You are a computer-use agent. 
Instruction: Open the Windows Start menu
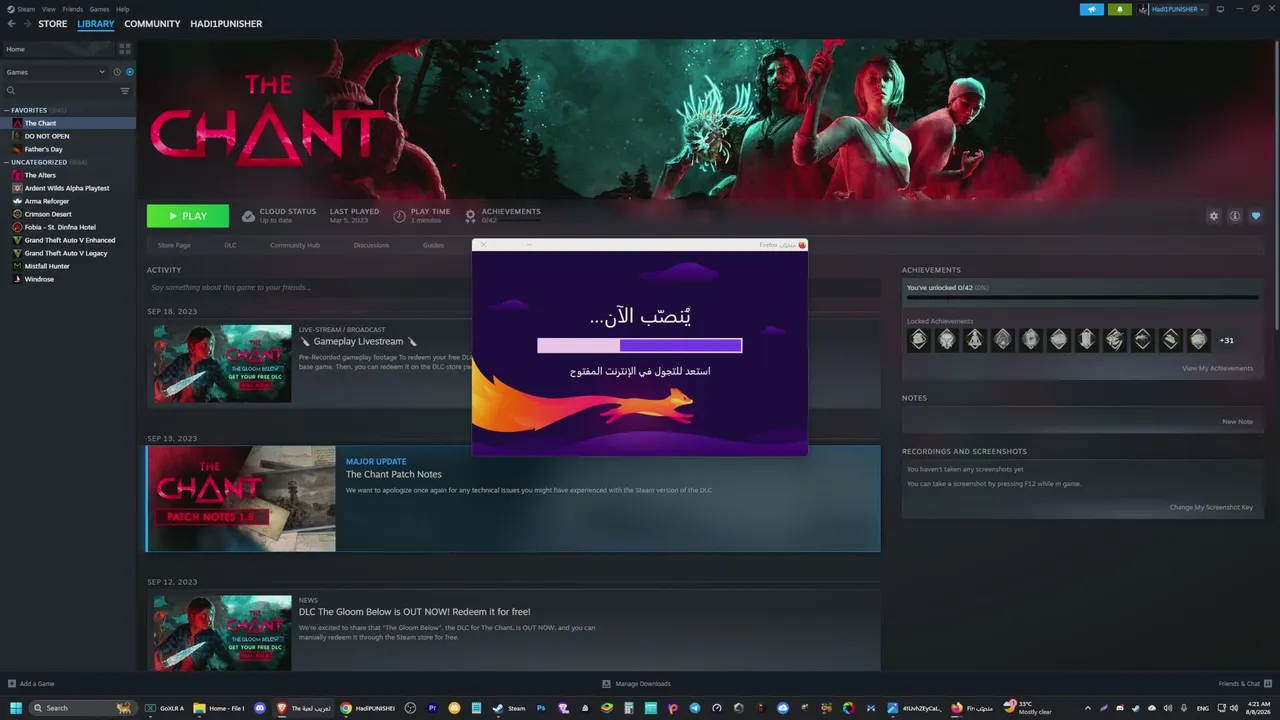[x=16, y=708]
